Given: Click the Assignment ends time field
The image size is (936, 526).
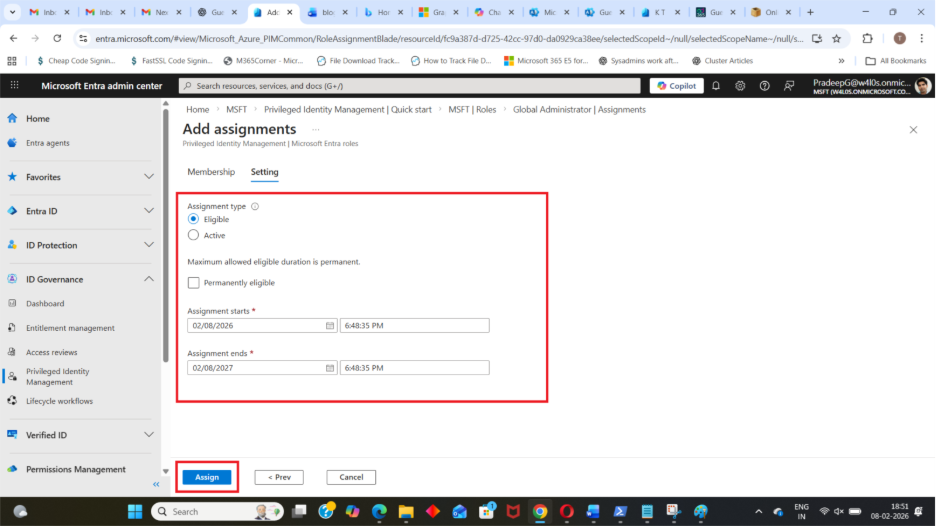Looking at the screenshot, I should point(414,368).
